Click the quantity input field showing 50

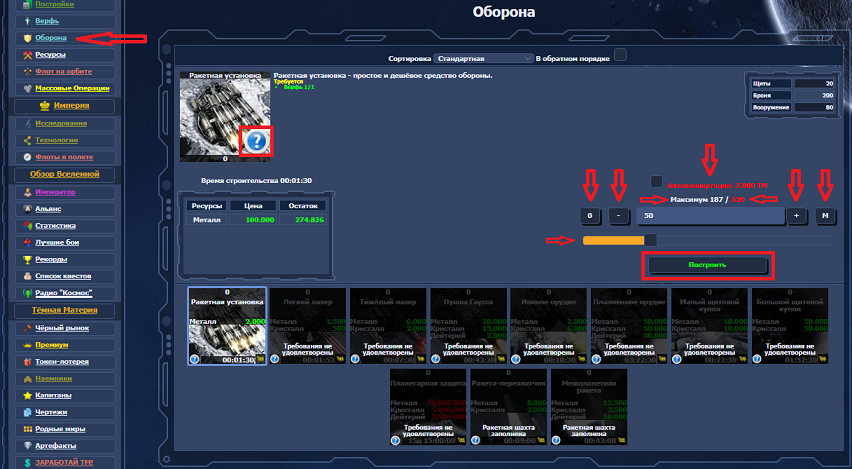tap(710, 216)
